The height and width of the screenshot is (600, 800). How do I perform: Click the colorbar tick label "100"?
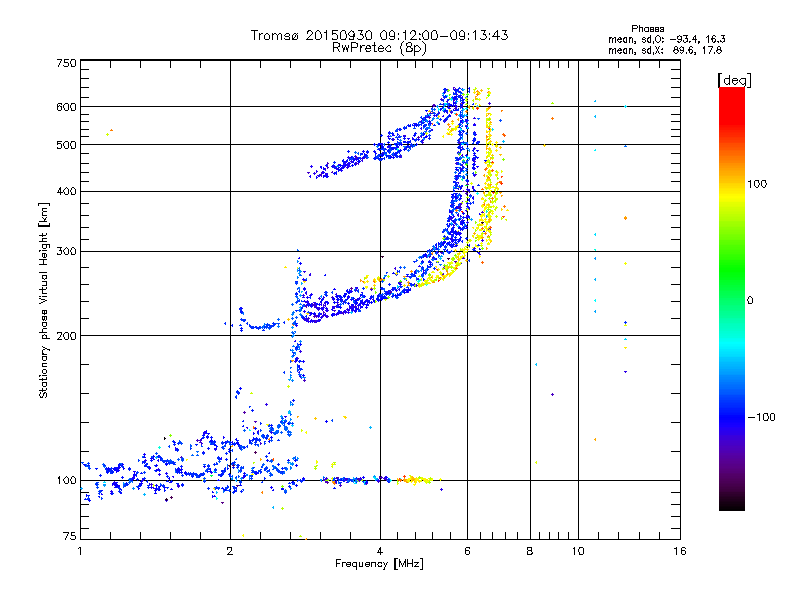(757, 184)
